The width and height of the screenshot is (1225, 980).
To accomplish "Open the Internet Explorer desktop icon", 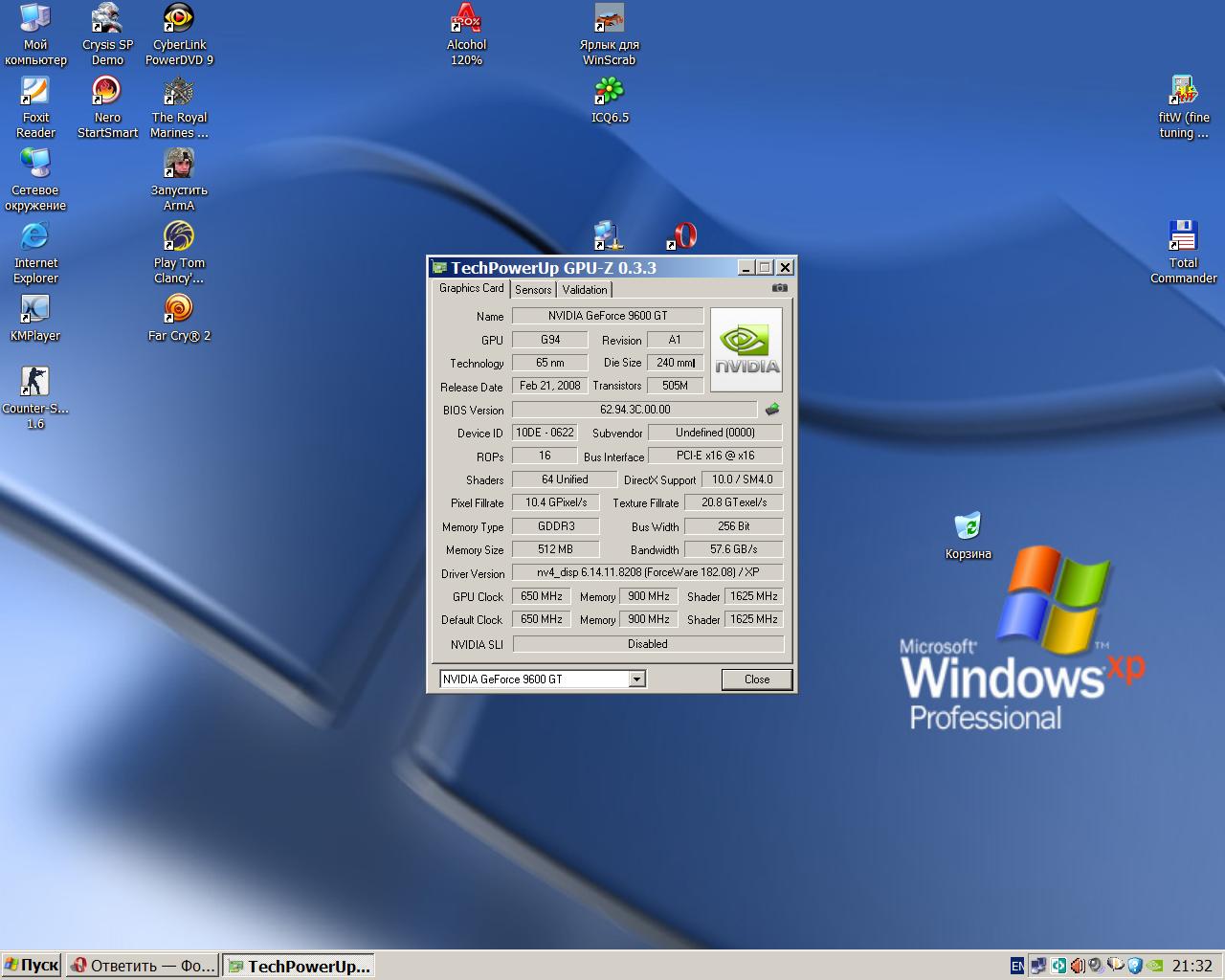I will pyautogui.click(x=35, y=253).
